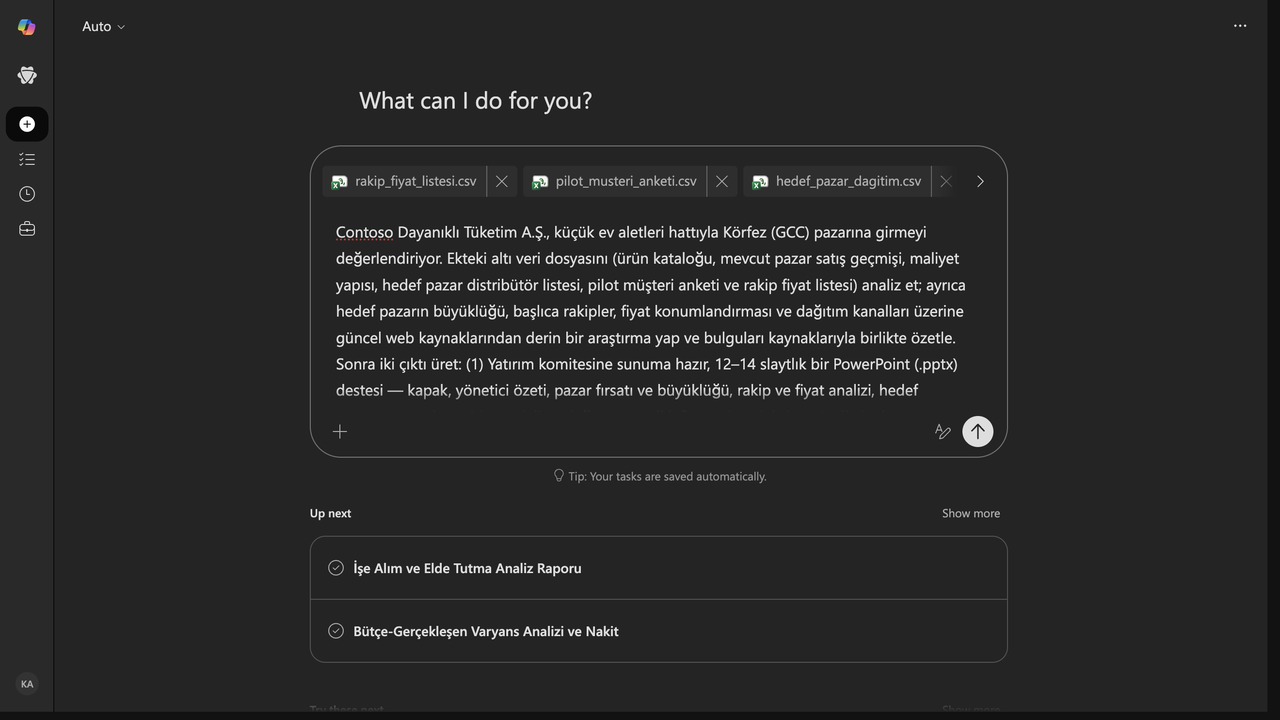Open the pilot_musteri_anketi.csv attachment chip
This screenshot has width=1280, height=720.
[x=615, y=181]
